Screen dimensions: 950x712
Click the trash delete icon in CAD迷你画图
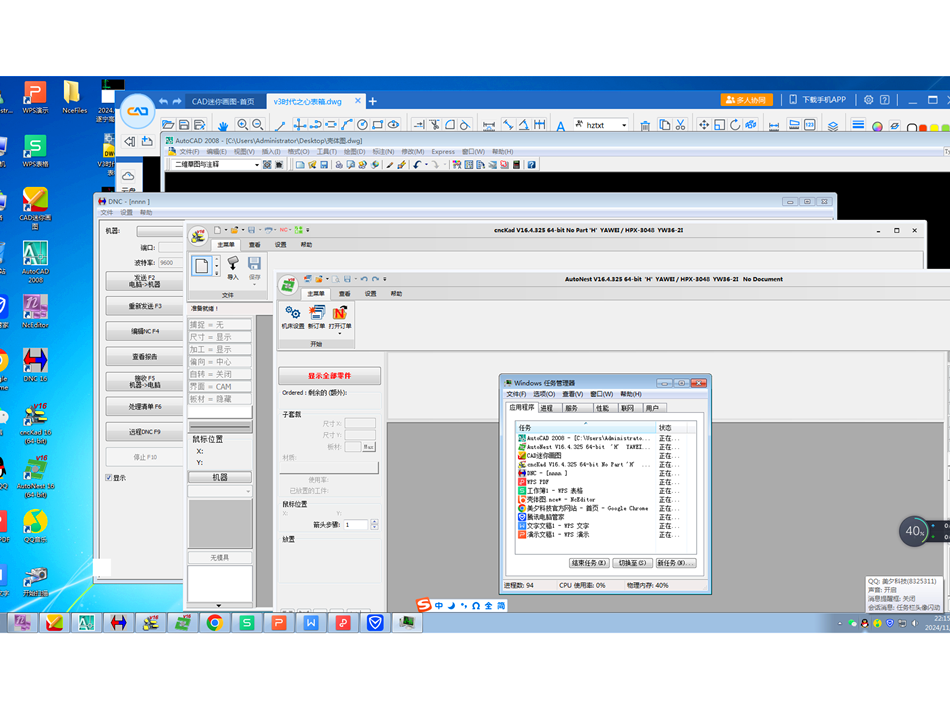point(645,125)
